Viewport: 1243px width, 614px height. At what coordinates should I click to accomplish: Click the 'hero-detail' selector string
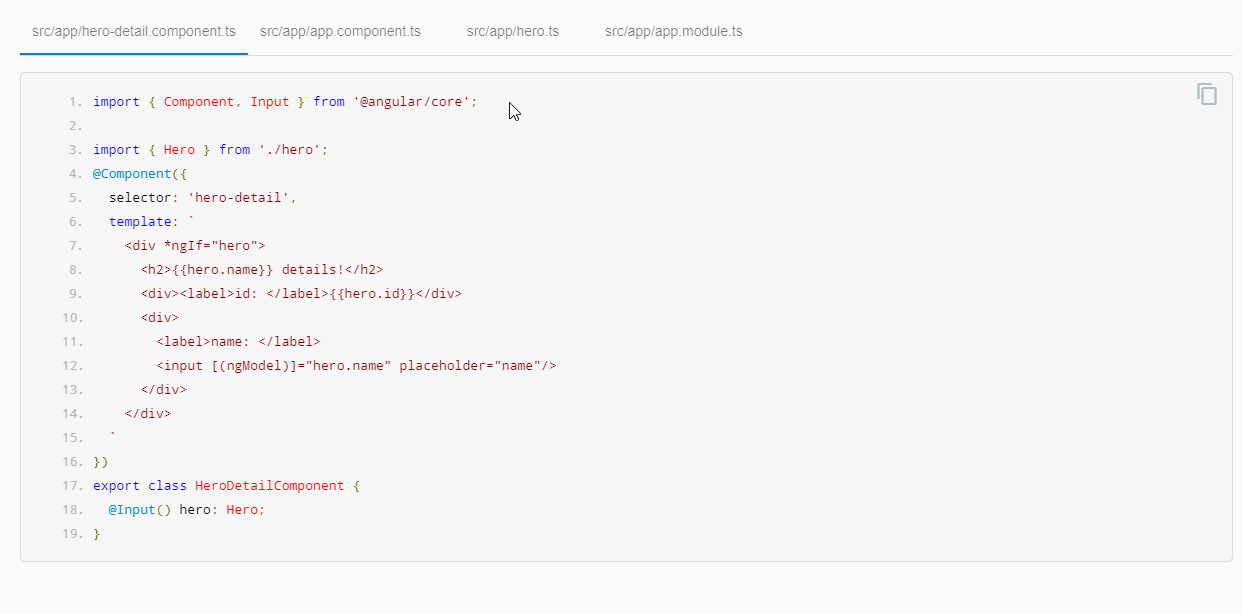(x=239, y=198)
